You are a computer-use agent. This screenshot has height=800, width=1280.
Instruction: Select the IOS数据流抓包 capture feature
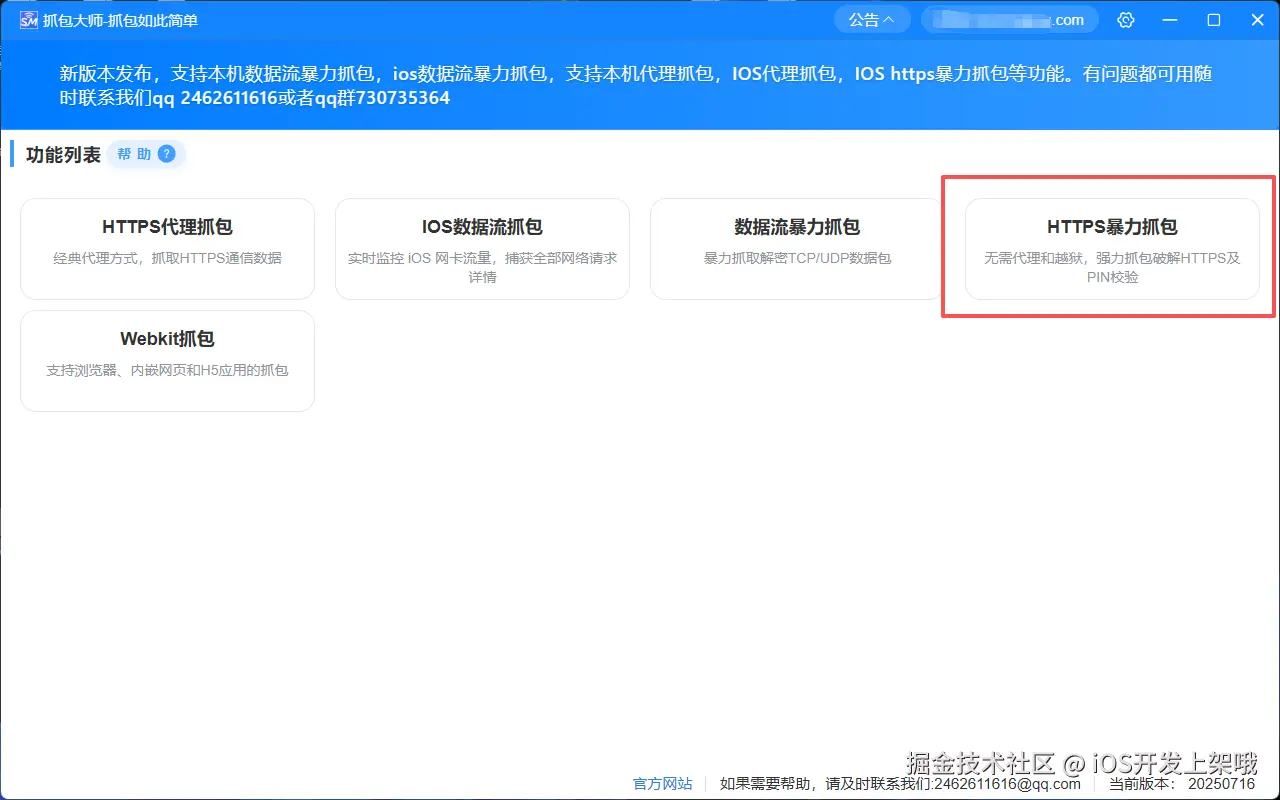pos(482,248)
